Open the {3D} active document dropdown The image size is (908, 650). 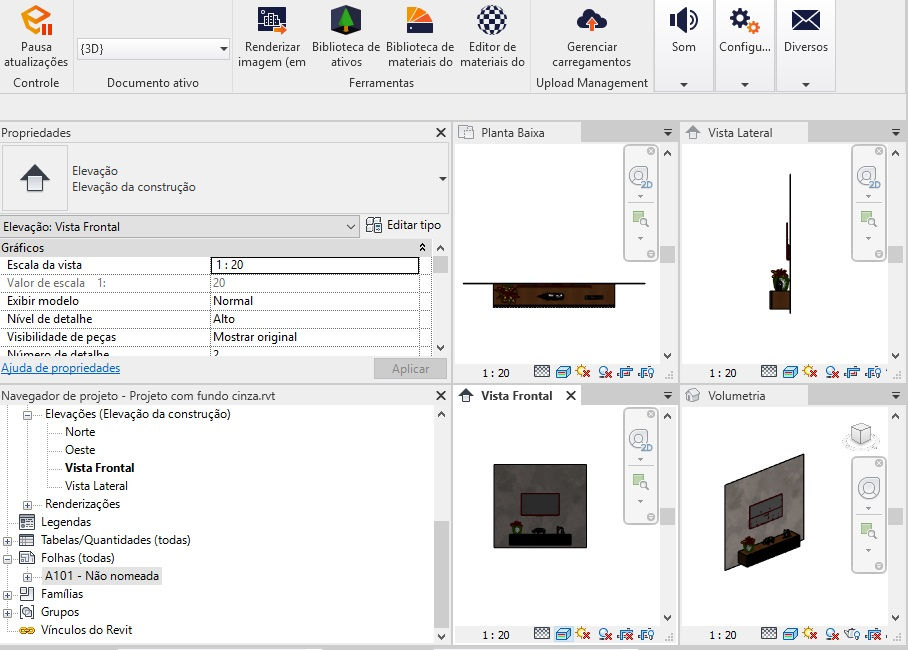point(224,49)
